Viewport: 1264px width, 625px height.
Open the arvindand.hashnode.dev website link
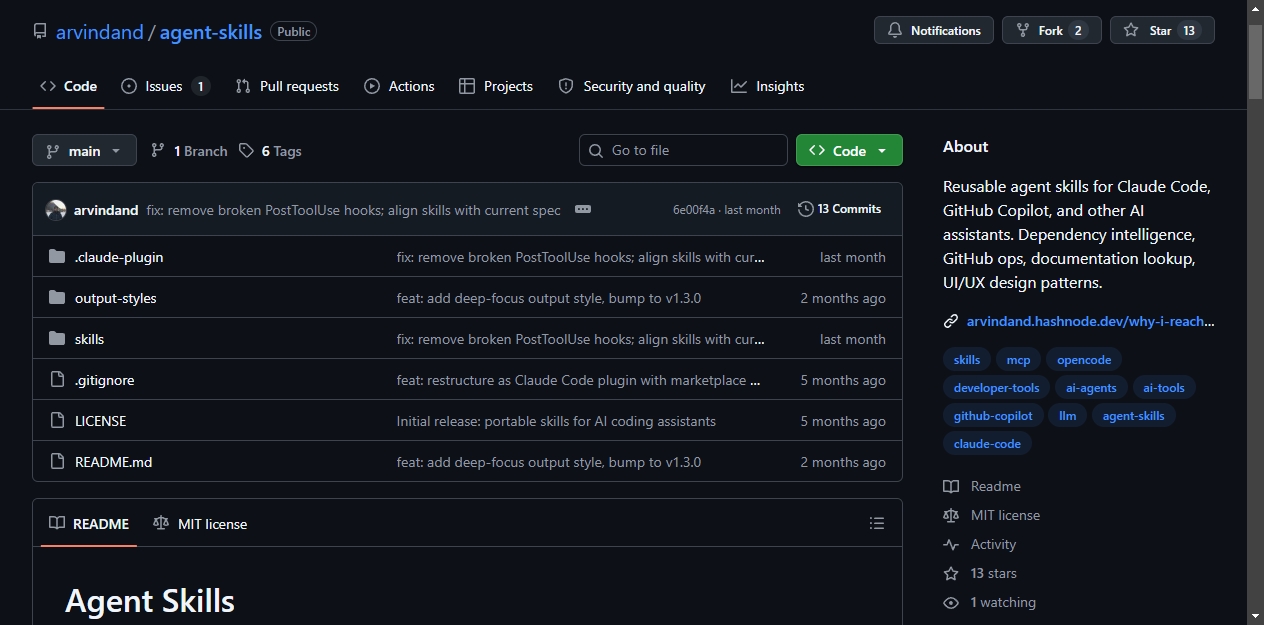pyautogui.click(x=1090, y=321)
